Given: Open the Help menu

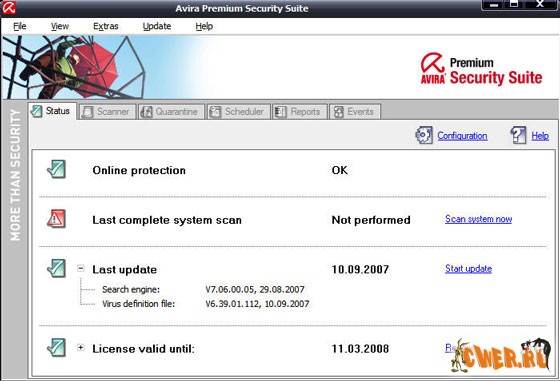Looking at the screenshot, I should (x=204, y=26).
